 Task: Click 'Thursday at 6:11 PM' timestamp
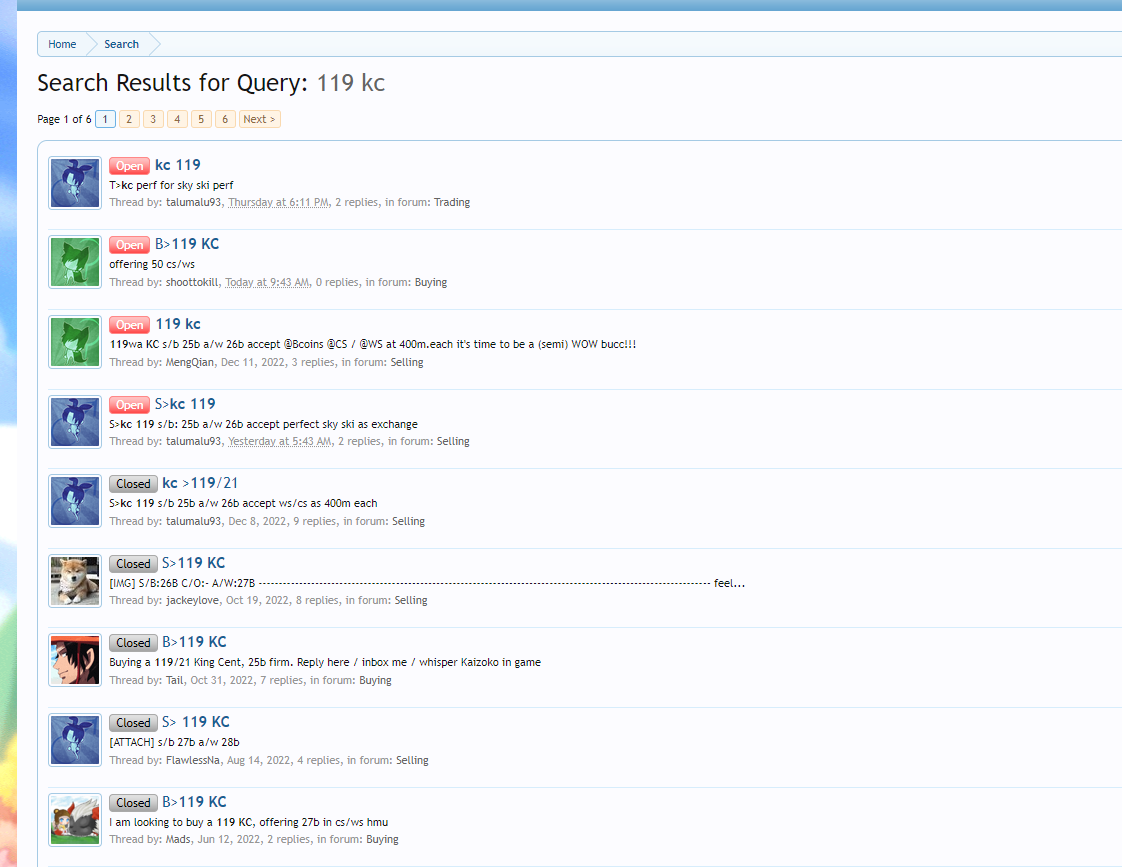(x=278, y=202)
